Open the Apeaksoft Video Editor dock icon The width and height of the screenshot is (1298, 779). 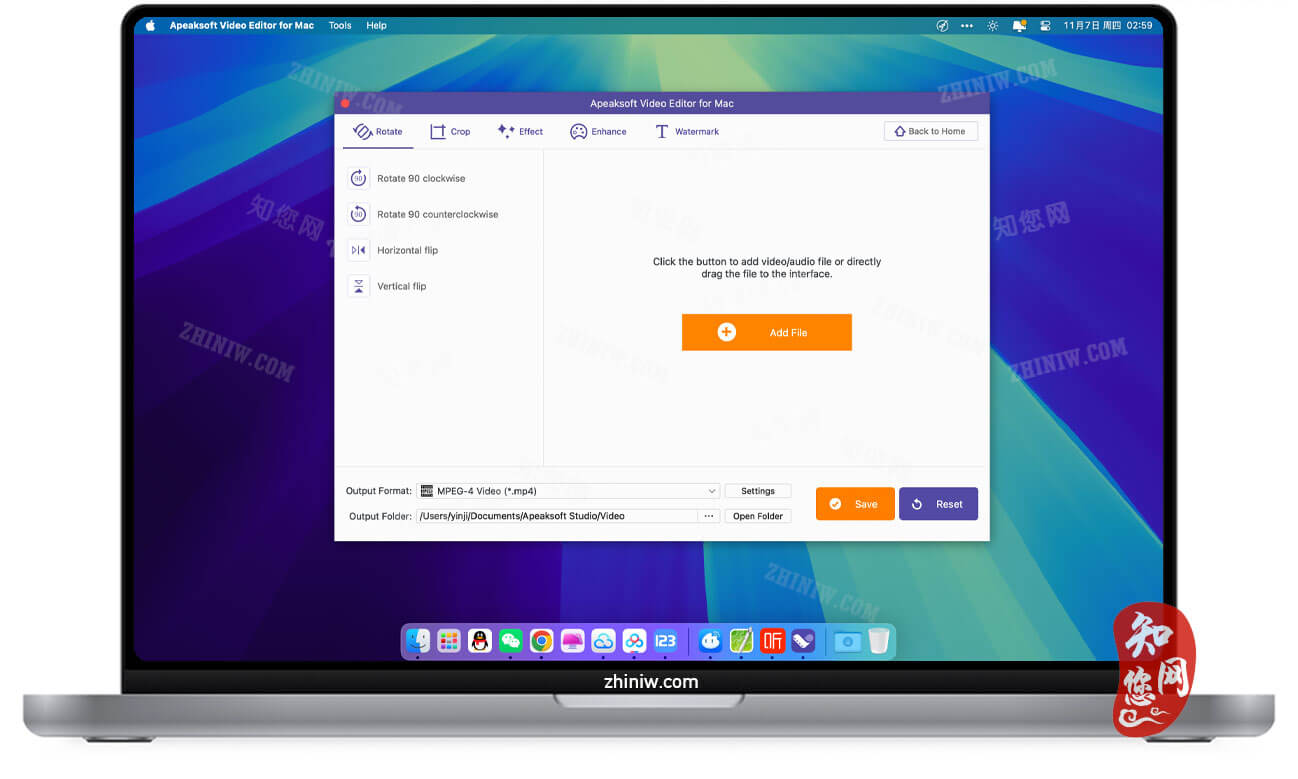(803, 641)
